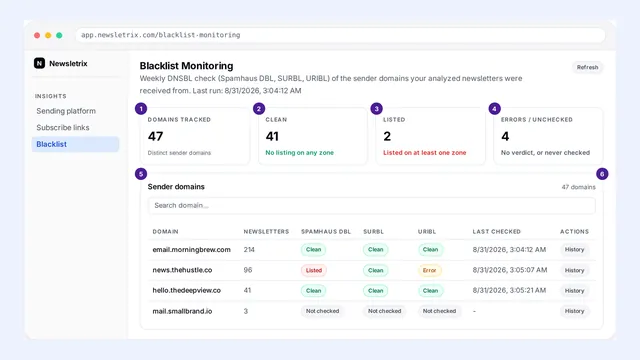640x360 pixels.
Task: Click the SURBL Clean badge for news.thehustle.co
Action: pyautogui.click(x=376, y=270)
